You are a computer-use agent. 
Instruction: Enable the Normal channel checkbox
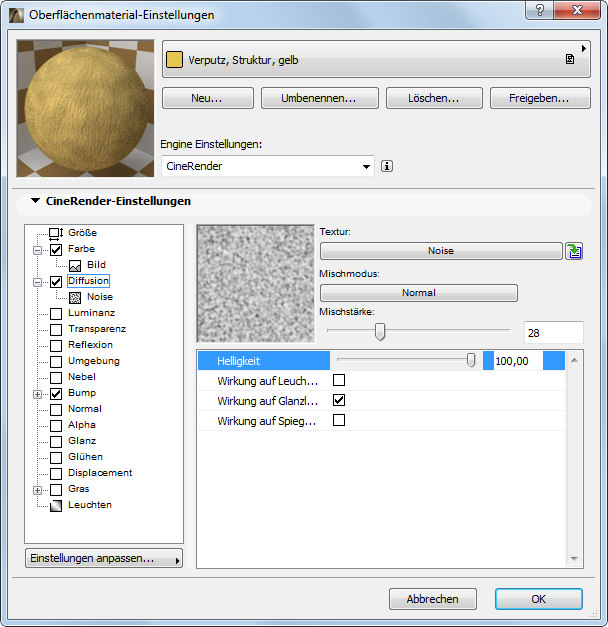tap(56, 410)
